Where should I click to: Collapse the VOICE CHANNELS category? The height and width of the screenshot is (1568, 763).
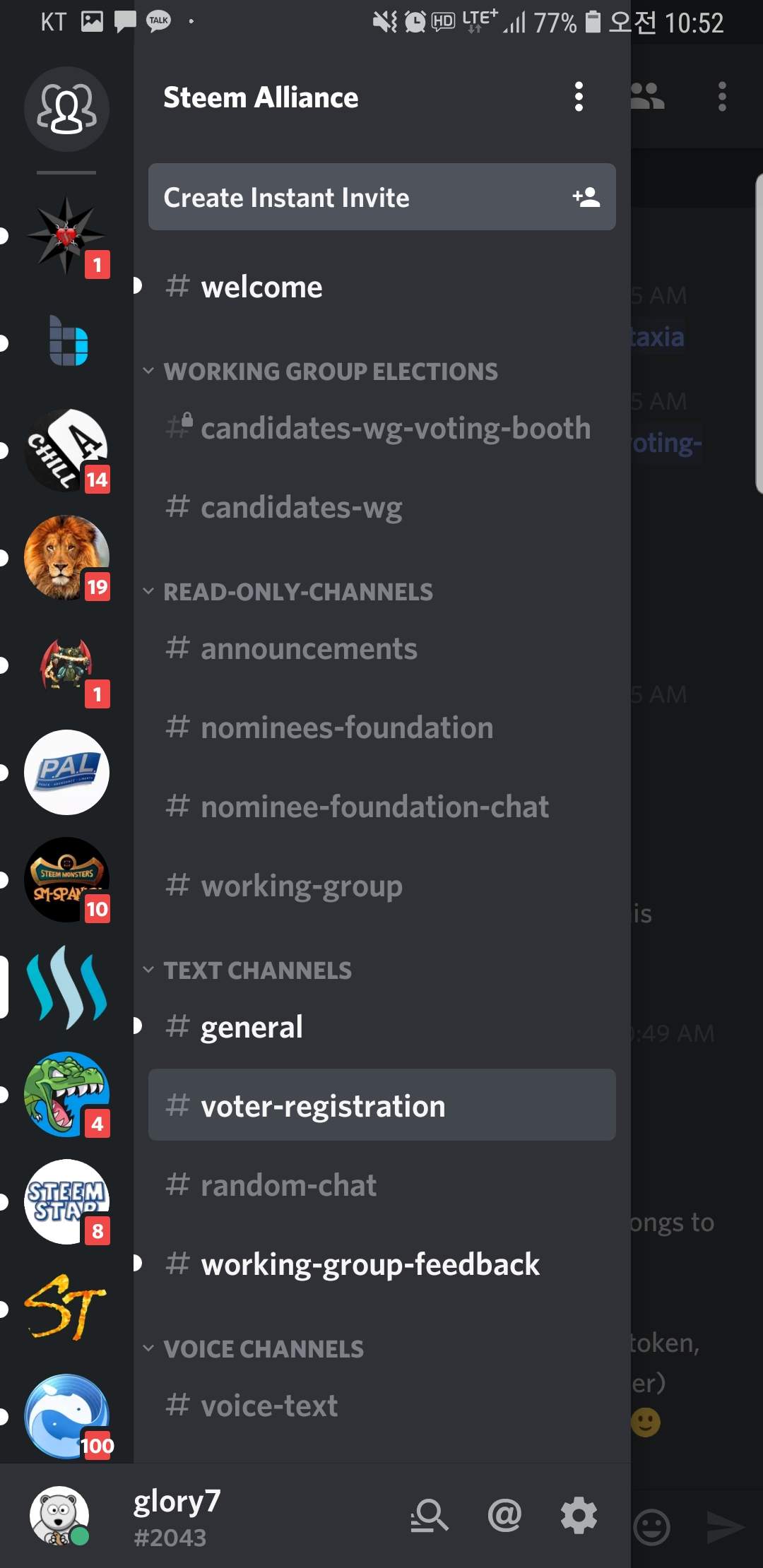pos(263,1349)
